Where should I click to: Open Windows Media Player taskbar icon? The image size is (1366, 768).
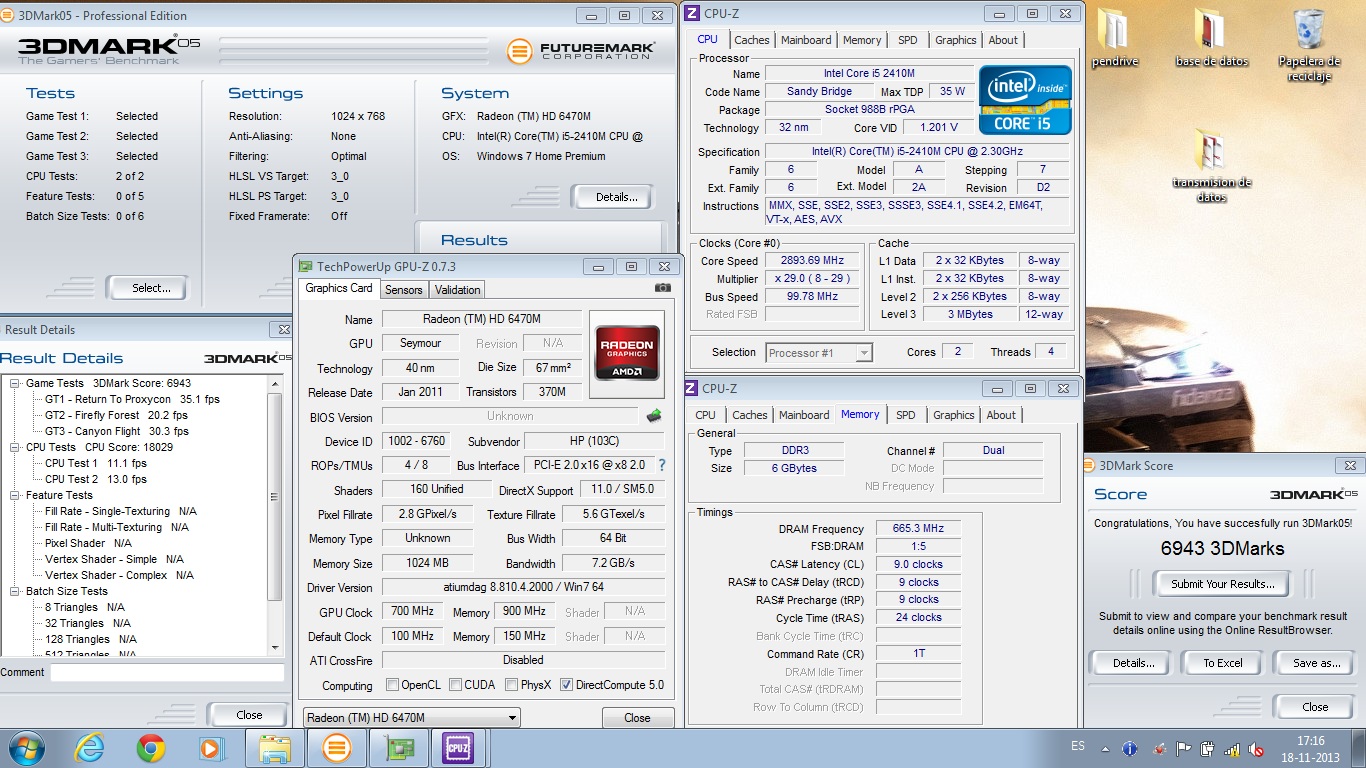click(x=211, y=748)
